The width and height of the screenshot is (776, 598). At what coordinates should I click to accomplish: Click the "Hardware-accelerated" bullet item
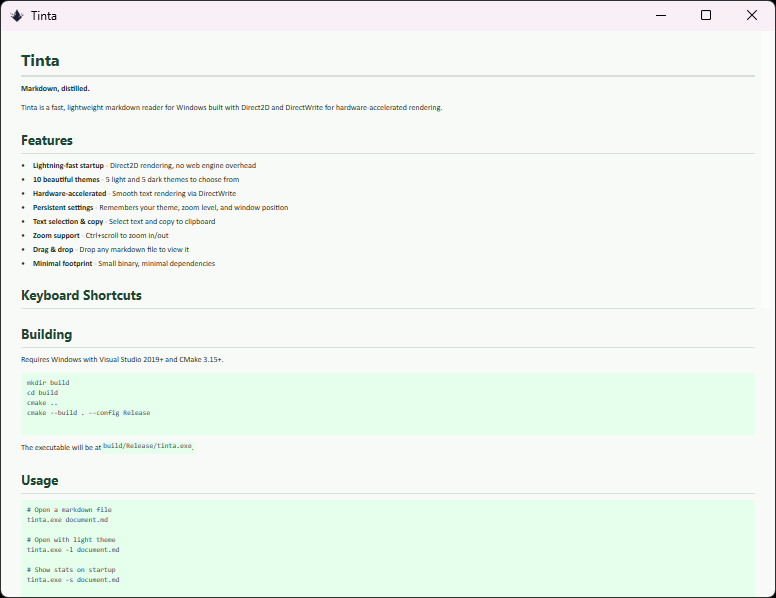(69, 193)
